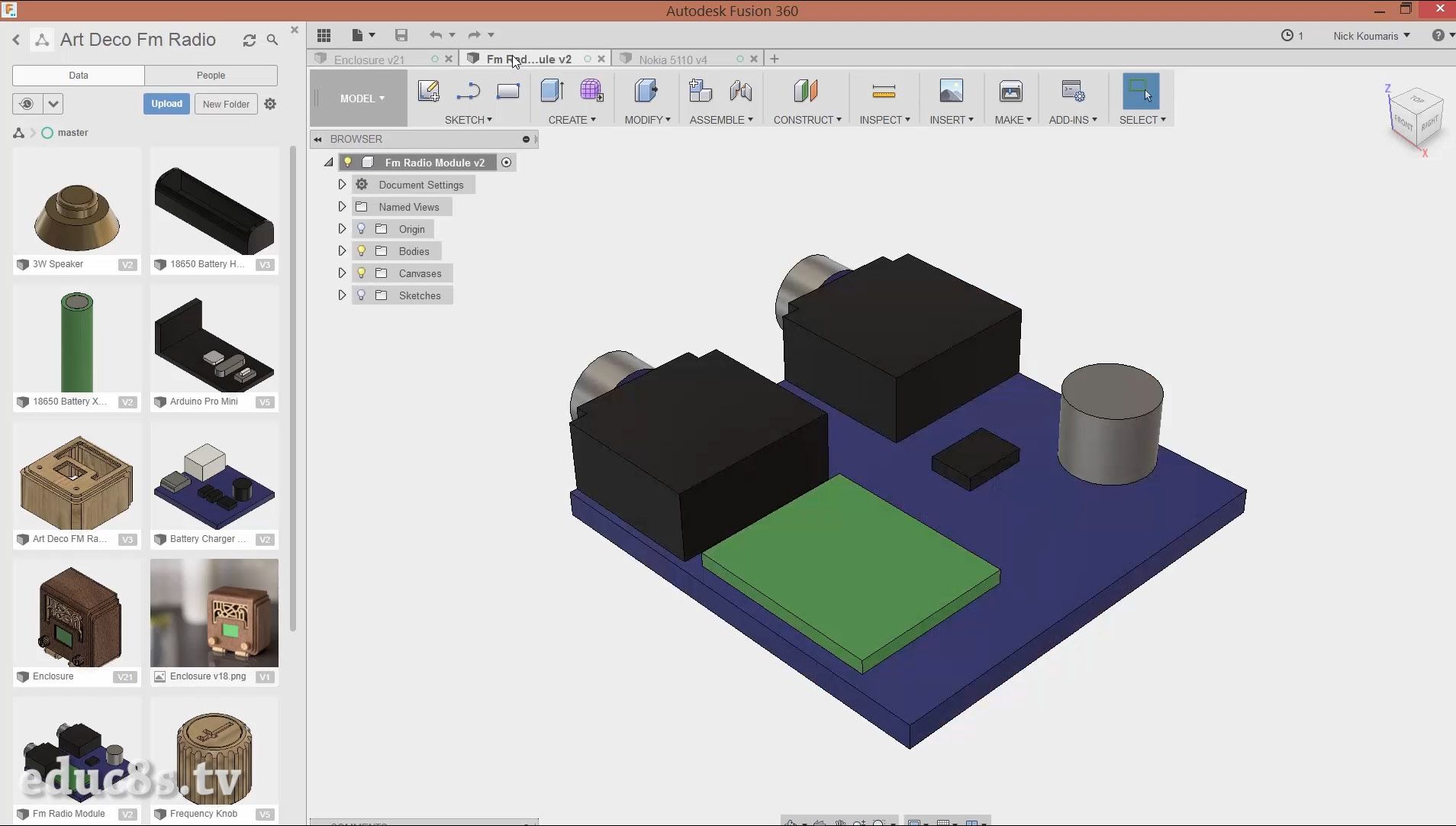Switch to the Enclosure v21 tab
This screenshot has width=1456, height=826.
369,60
